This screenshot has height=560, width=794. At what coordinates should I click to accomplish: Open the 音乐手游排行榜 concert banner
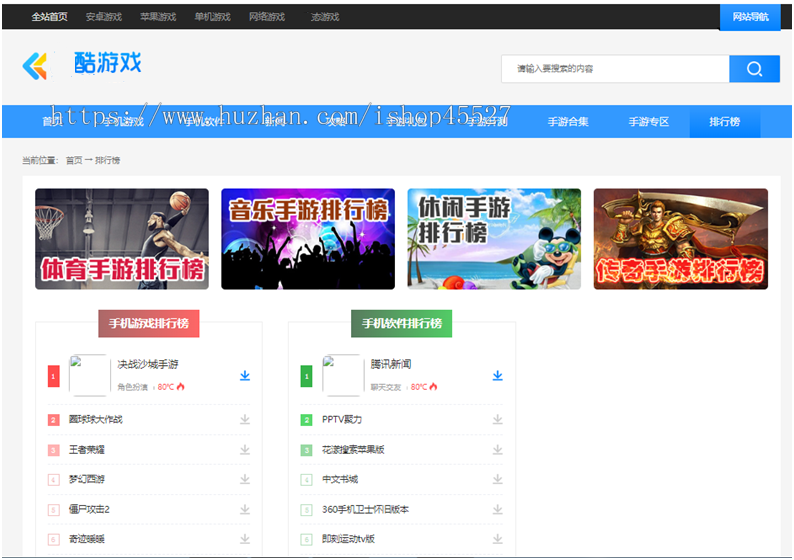coord(308,239)
